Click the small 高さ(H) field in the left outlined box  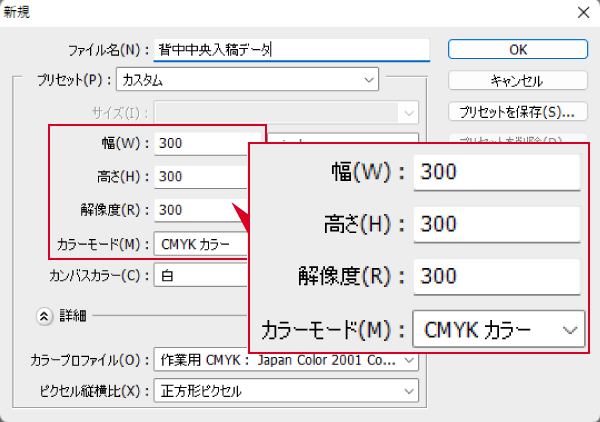coord(200,176)
